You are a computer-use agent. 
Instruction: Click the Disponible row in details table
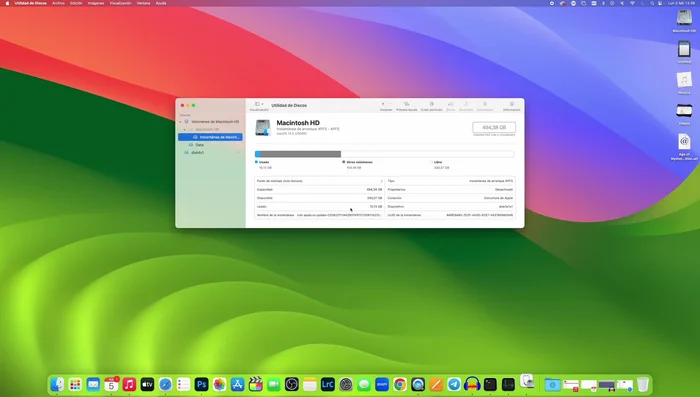[319, 198]
